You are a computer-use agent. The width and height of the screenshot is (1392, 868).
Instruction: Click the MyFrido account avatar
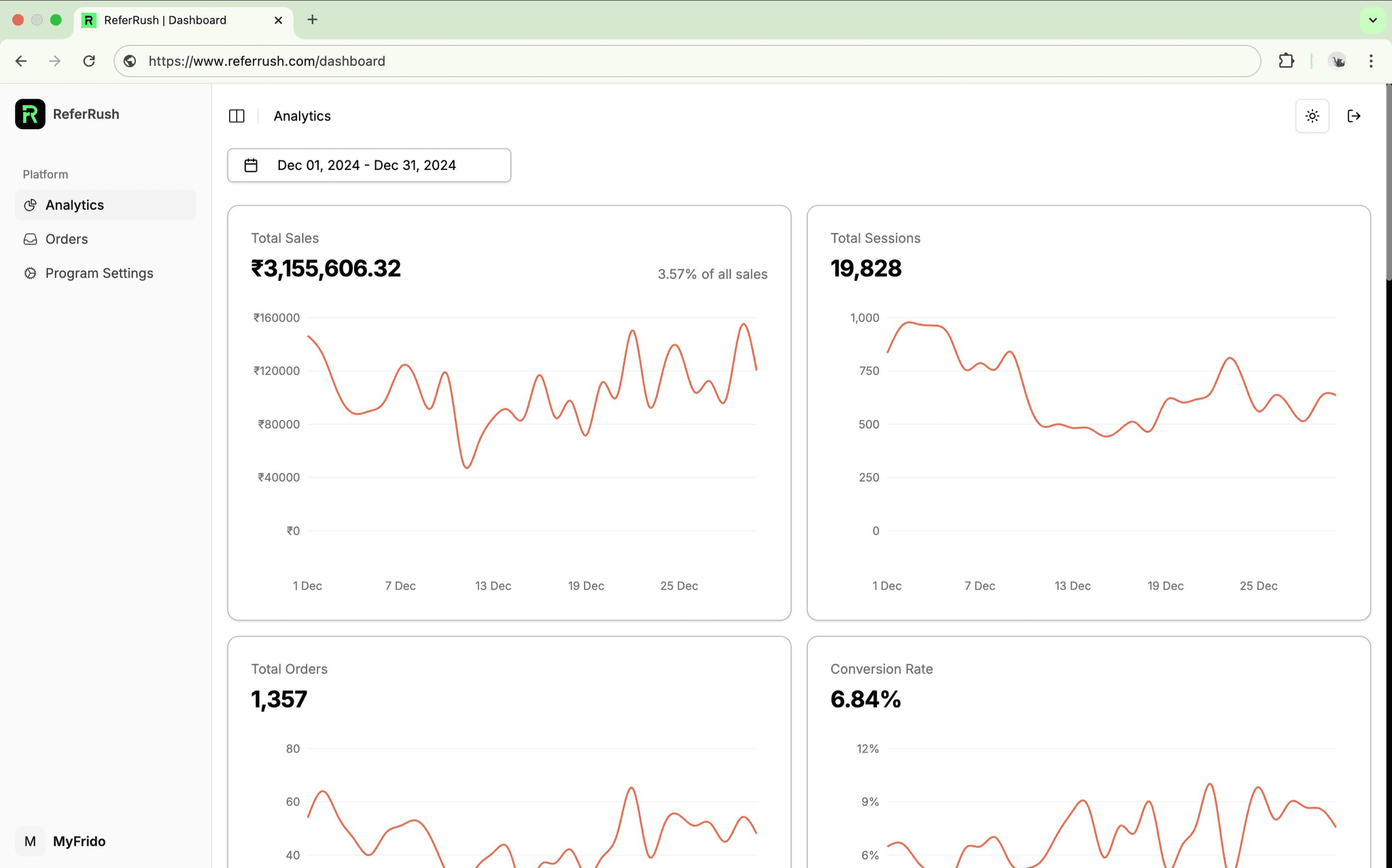tap(30, 841)
